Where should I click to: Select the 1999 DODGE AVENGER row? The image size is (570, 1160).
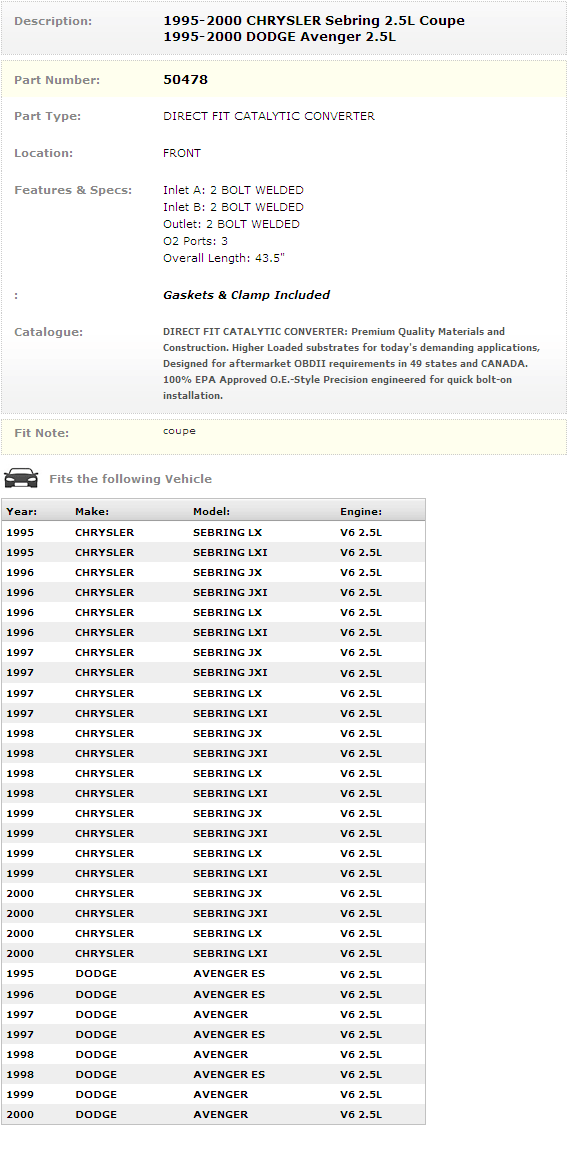(x=213, y=1094)
